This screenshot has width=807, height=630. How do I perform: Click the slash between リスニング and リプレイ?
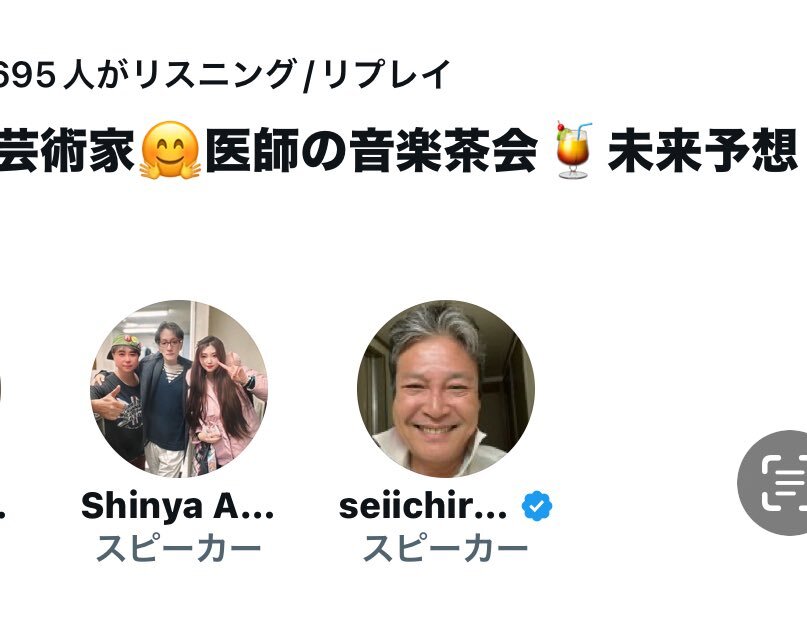click(x=312, y=75)
